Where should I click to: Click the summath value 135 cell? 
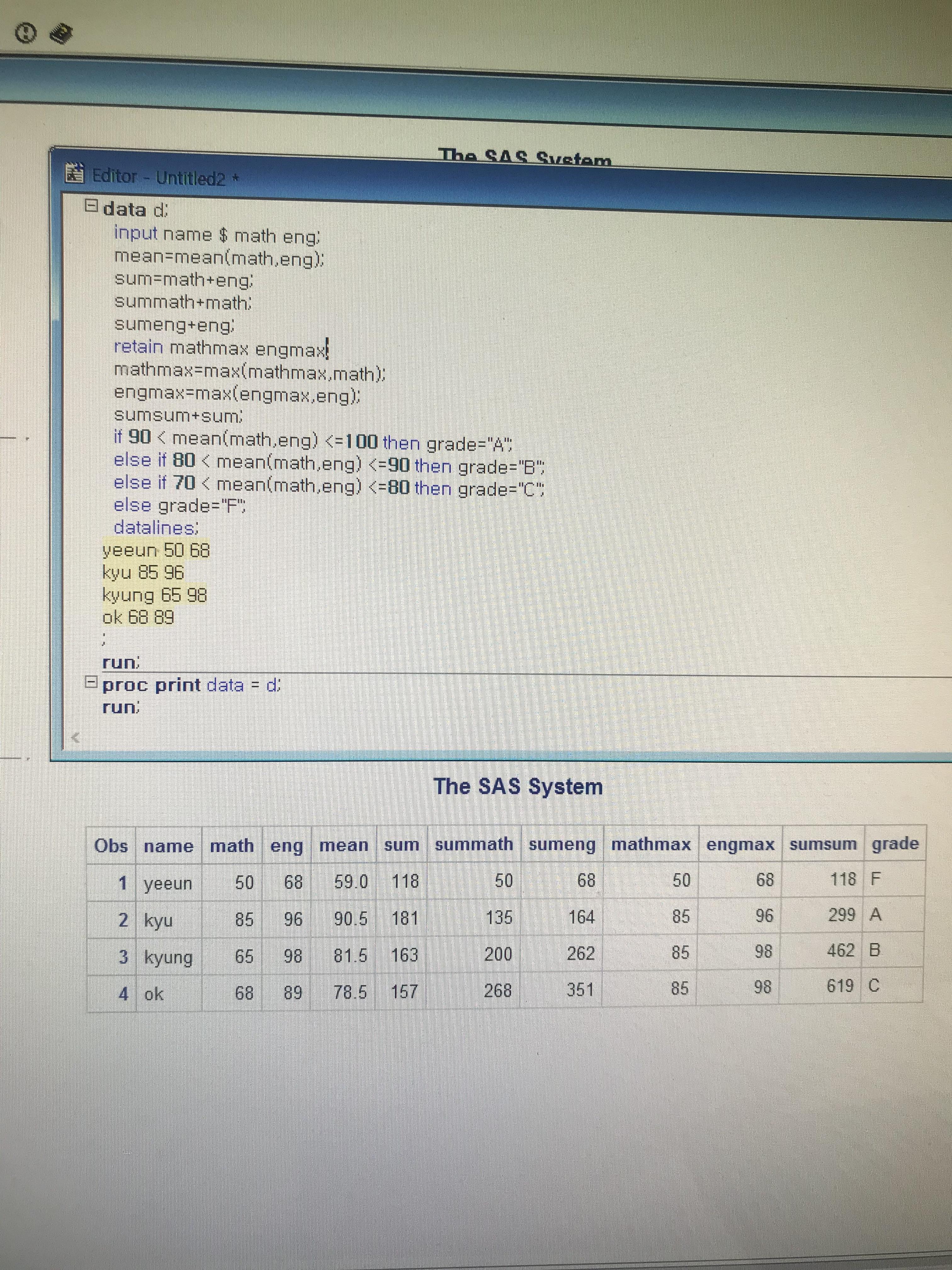[499, 918]
